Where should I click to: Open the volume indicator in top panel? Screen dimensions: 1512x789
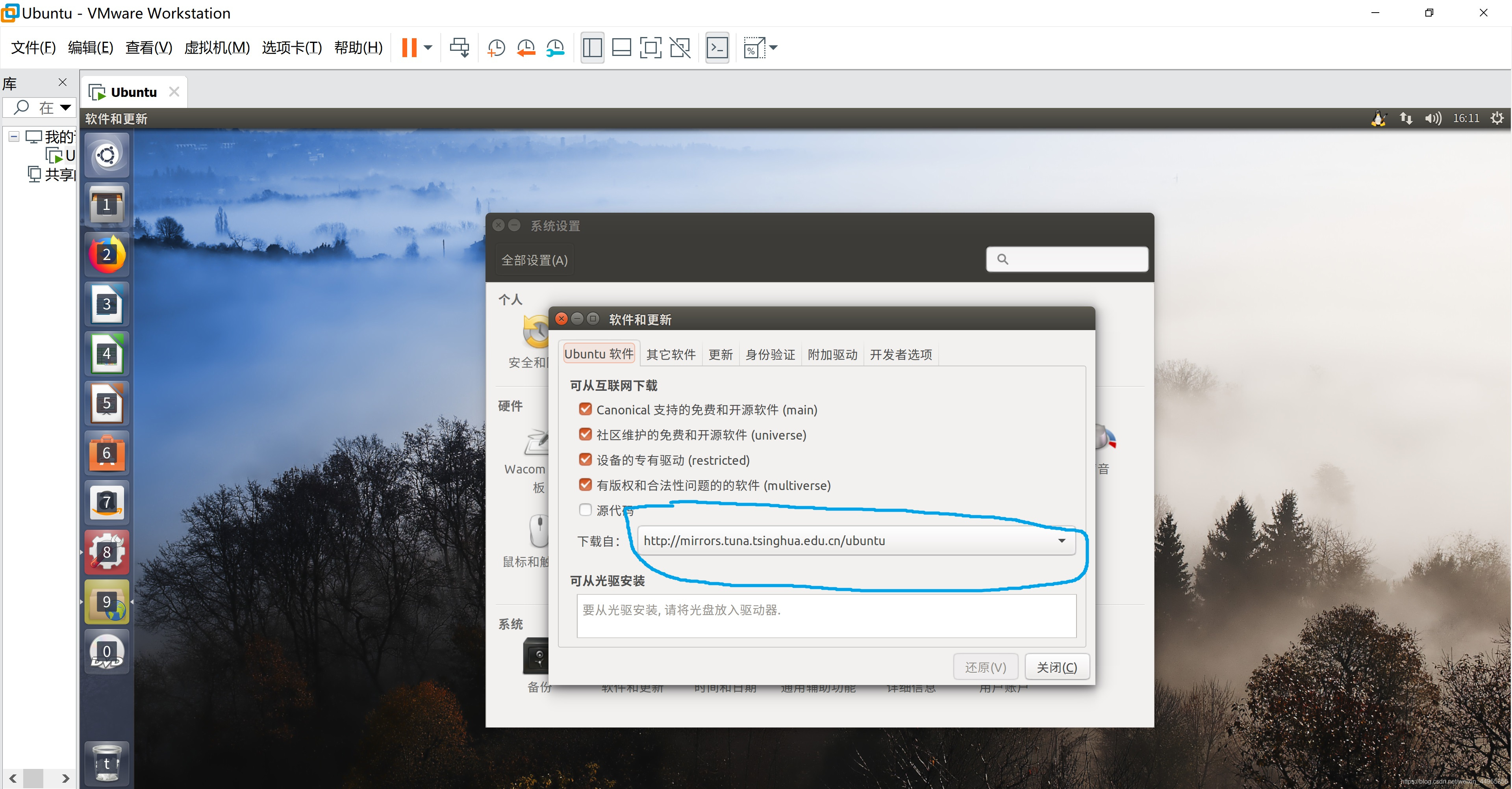[x=1433, y=119]
